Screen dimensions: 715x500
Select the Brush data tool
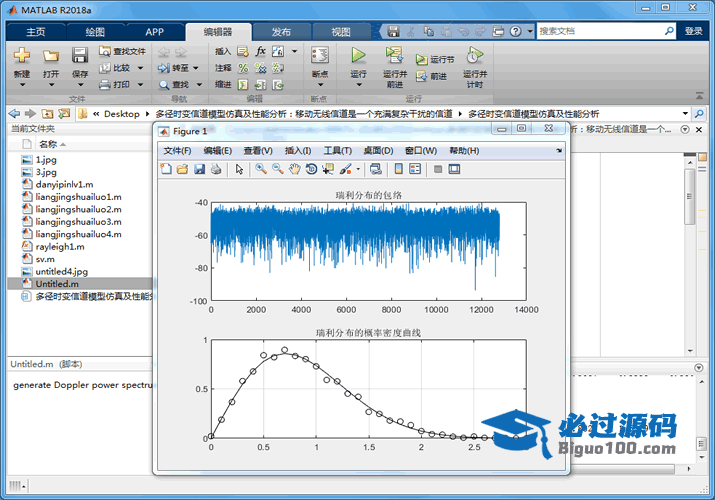[x=346, y=169]
